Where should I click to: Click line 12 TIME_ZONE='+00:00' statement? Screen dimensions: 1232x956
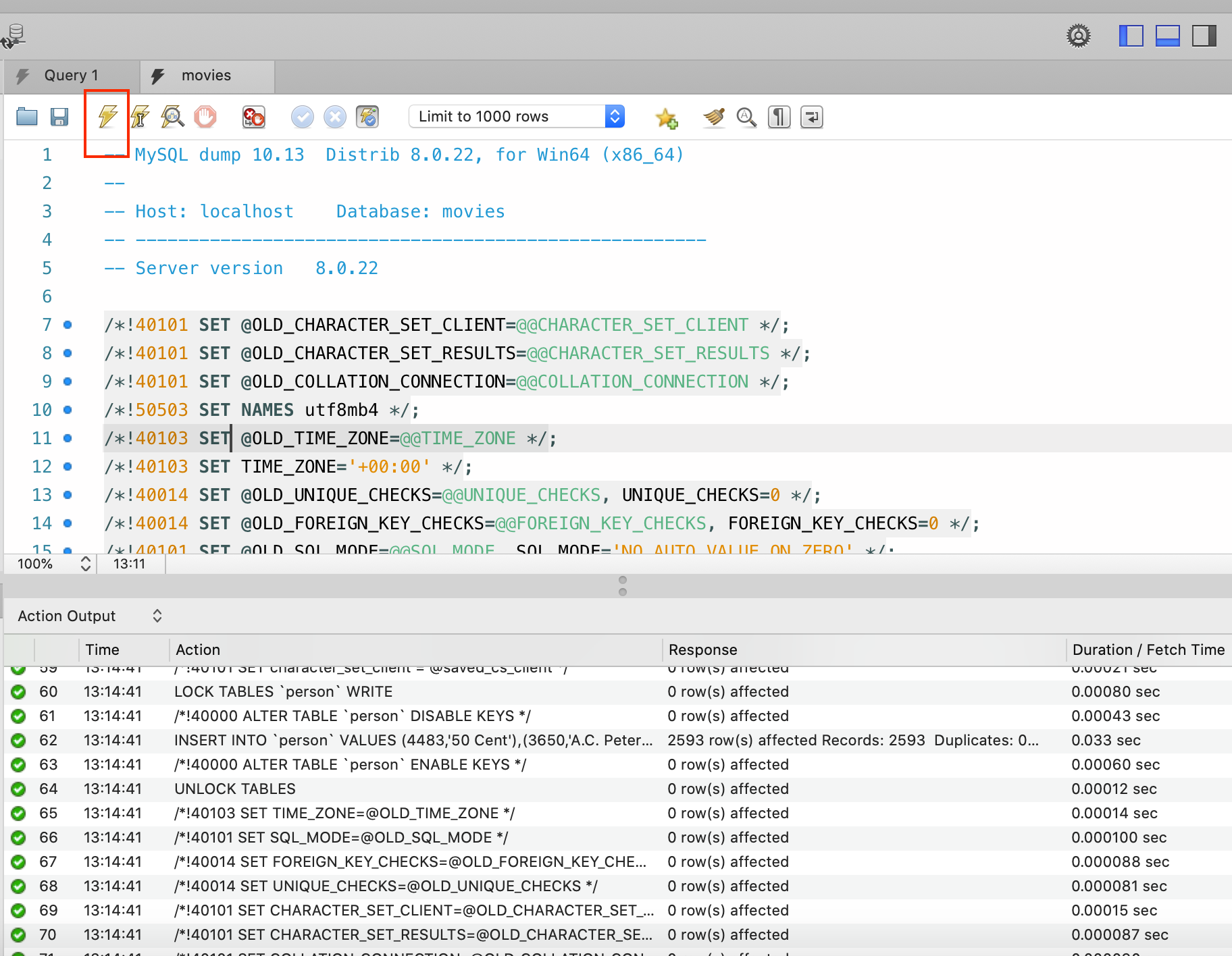click(288, 467)
